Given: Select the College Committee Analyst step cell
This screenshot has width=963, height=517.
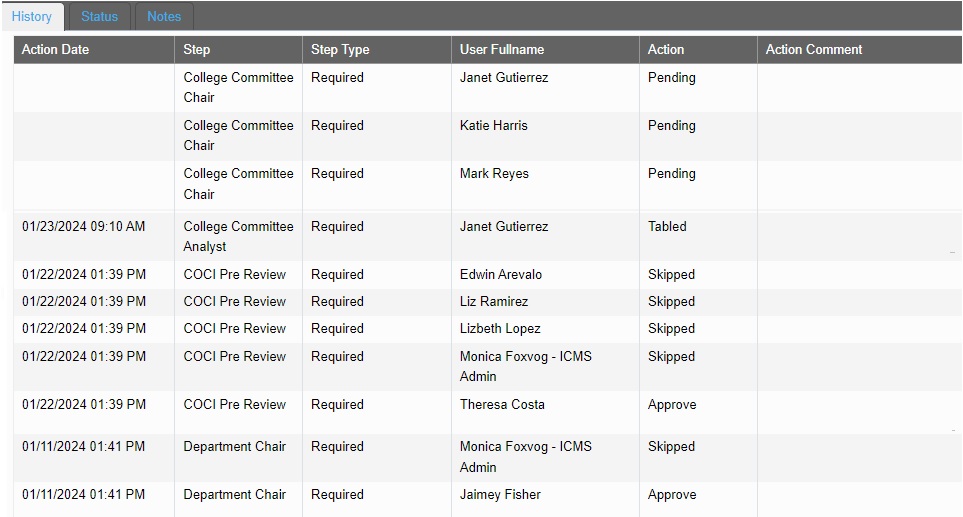Looking at the screenshot, I should point(238,236).
